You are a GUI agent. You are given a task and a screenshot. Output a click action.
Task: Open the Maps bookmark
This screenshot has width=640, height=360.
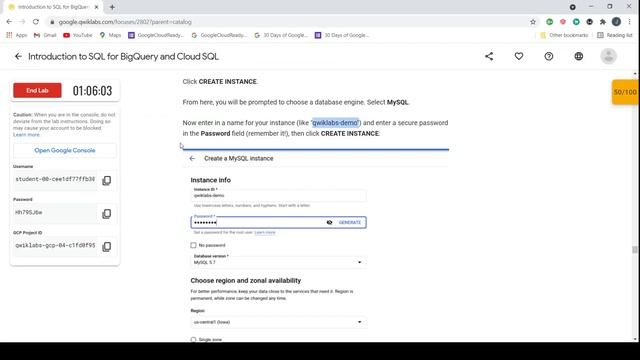pos(110,35)
